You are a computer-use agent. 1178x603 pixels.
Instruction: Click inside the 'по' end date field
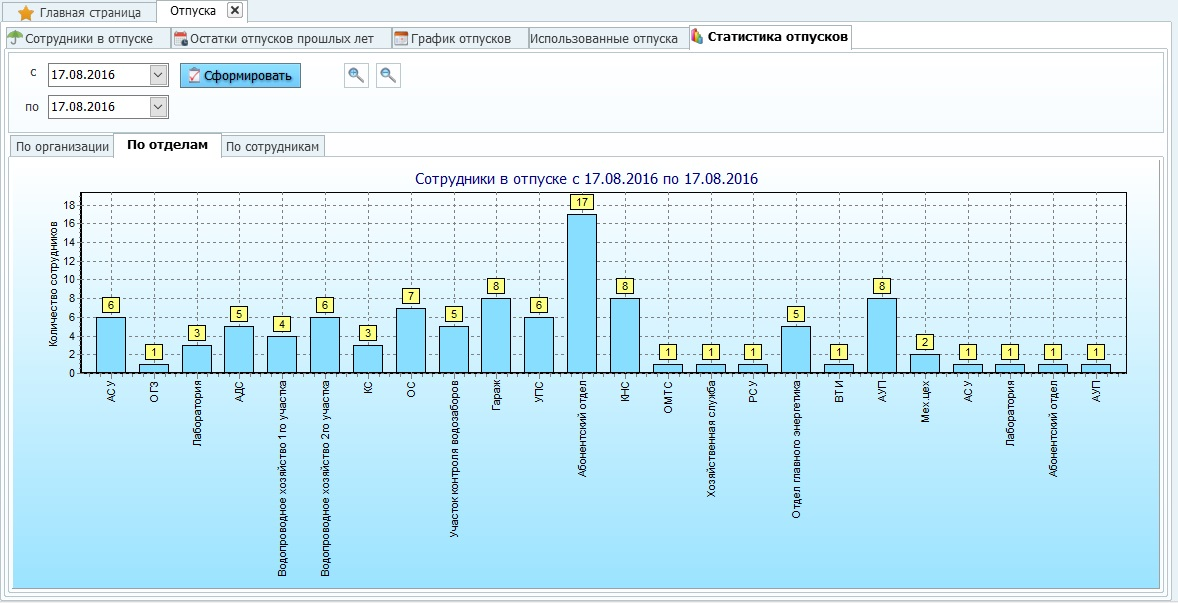click(x=97, y=107)
